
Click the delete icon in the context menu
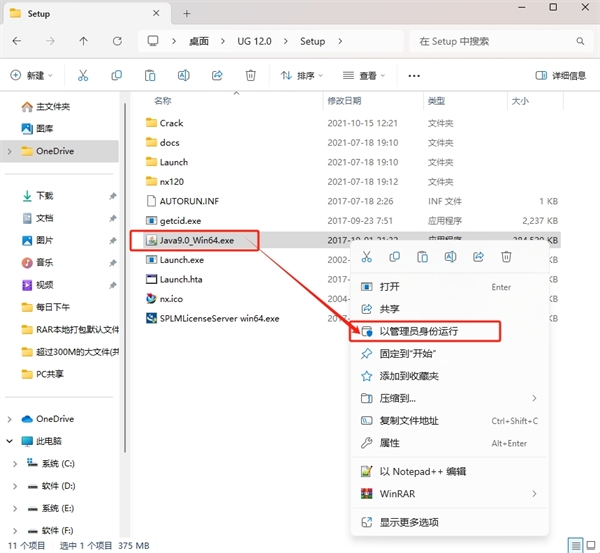[x=507, y=257]
